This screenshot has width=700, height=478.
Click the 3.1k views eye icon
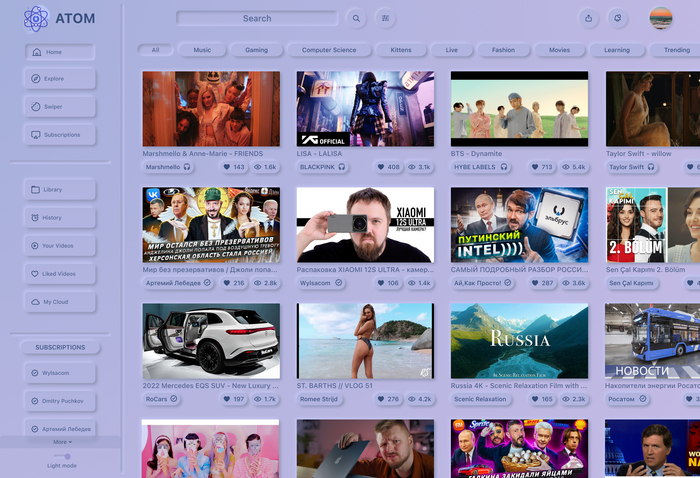click(412, 167)
